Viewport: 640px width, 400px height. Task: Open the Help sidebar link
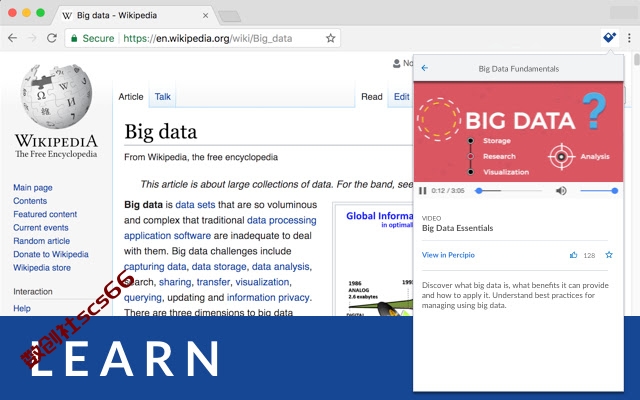(22, 308)
